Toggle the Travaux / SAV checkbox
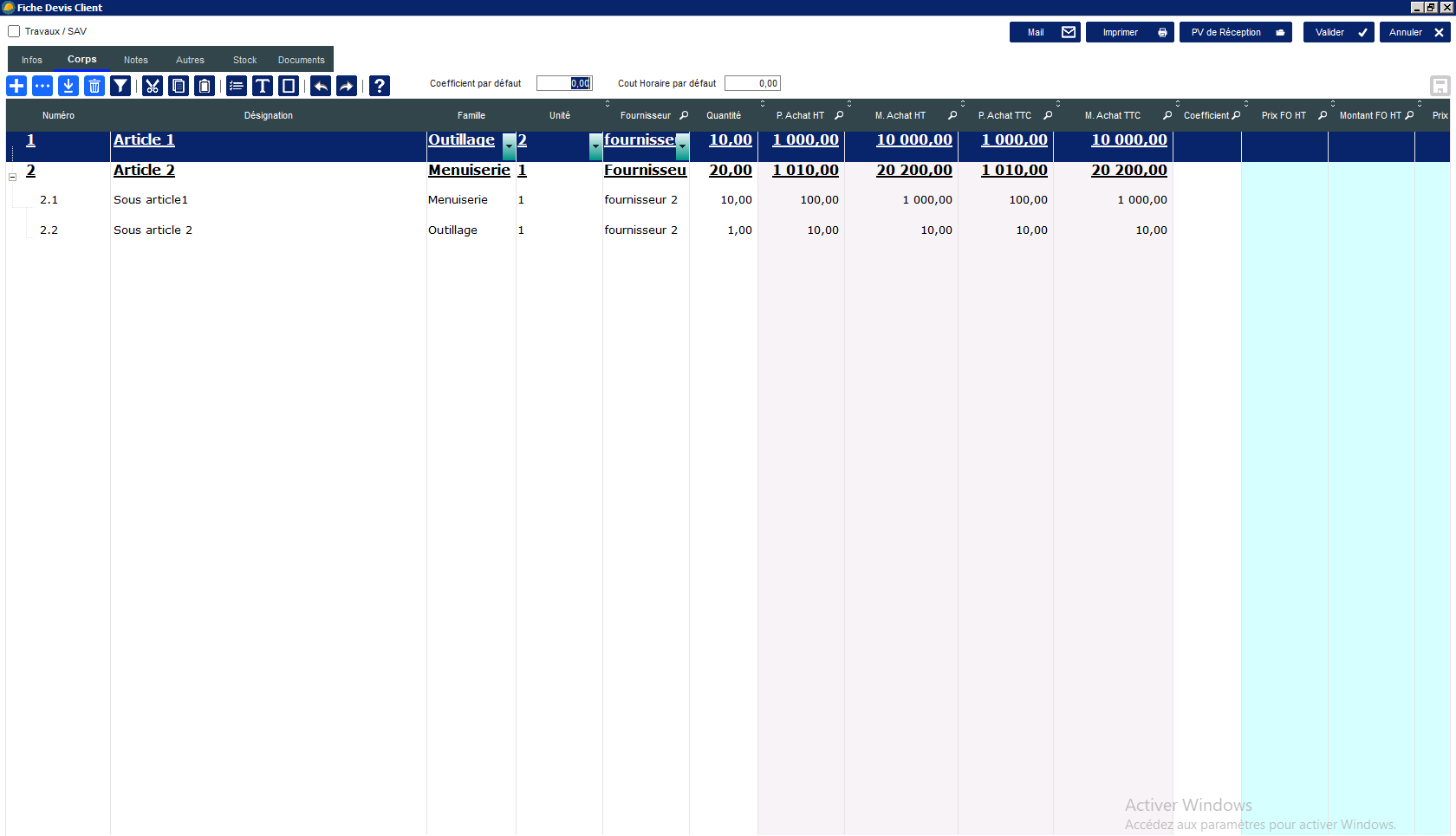The height and width of the screenshot is (836, 1456). click(x=14, y=31)
